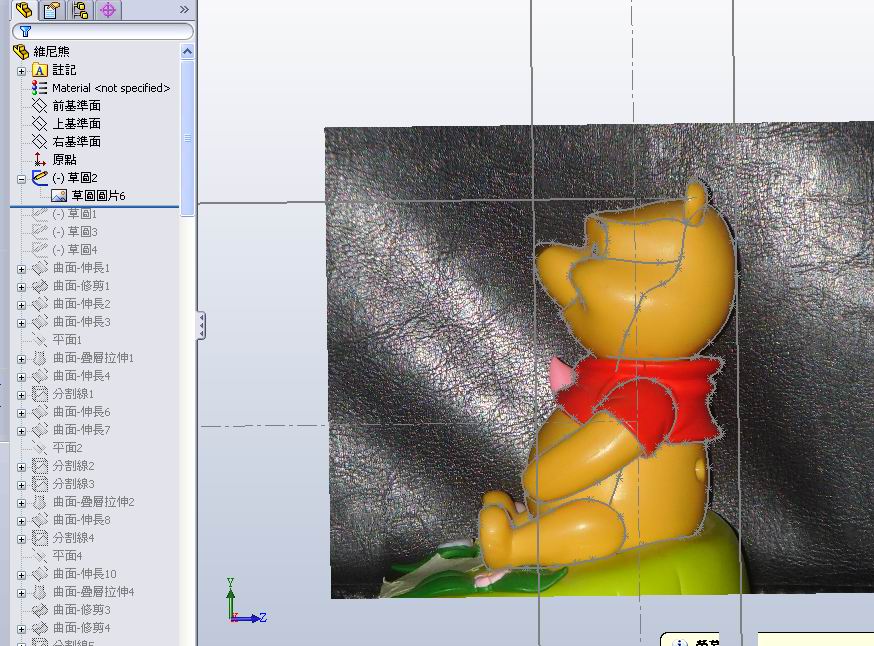Click the filter funnel icon above the tree

[25, 31]
